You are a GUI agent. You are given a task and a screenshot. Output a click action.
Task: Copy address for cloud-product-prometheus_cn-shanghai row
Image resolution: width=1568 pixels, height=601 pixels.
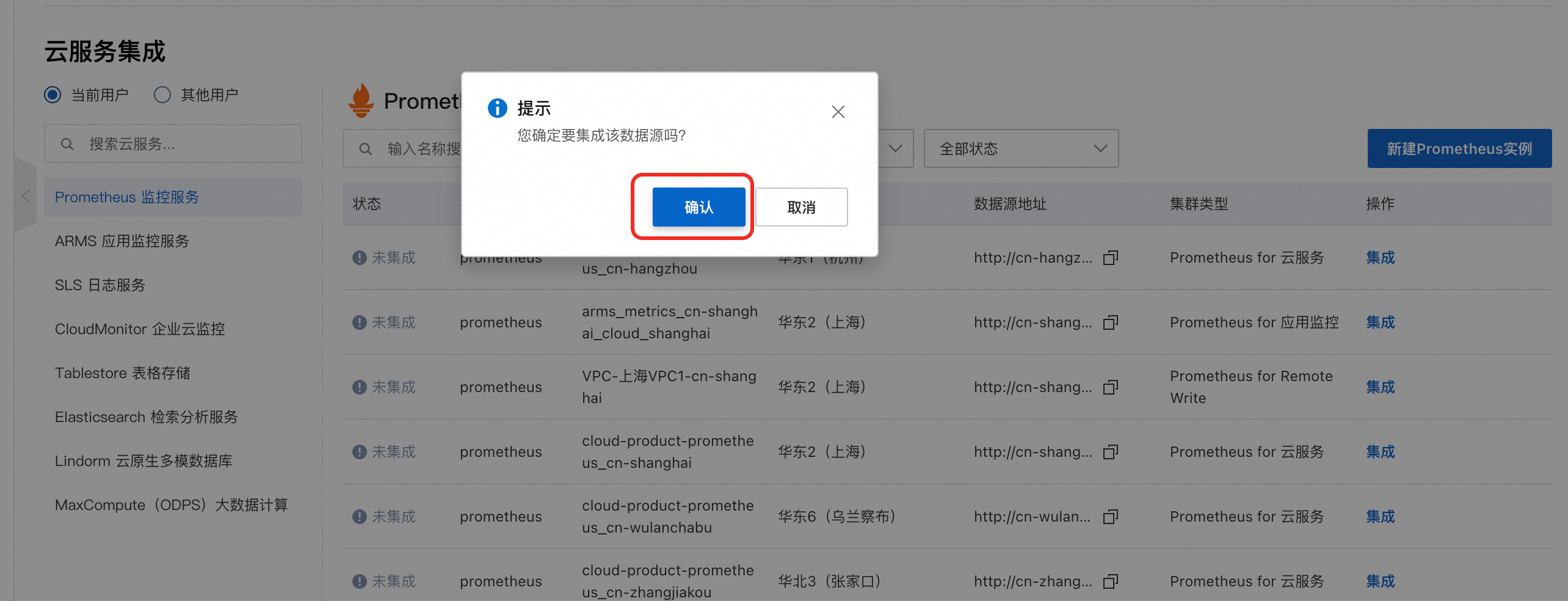point(1111,452)
